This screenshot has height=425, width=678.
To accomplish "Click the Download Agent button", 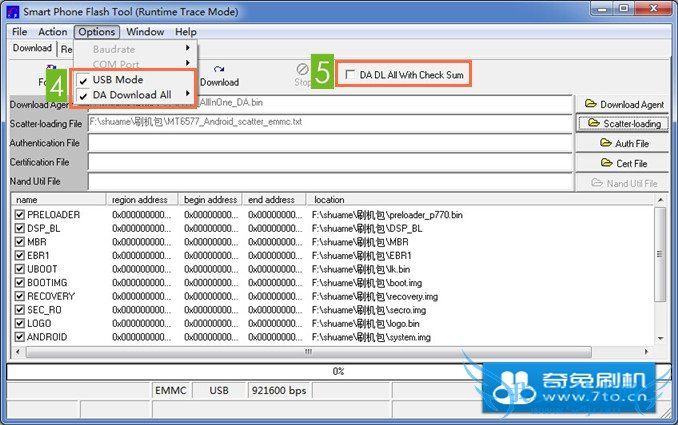I will (x=622, y=104).
